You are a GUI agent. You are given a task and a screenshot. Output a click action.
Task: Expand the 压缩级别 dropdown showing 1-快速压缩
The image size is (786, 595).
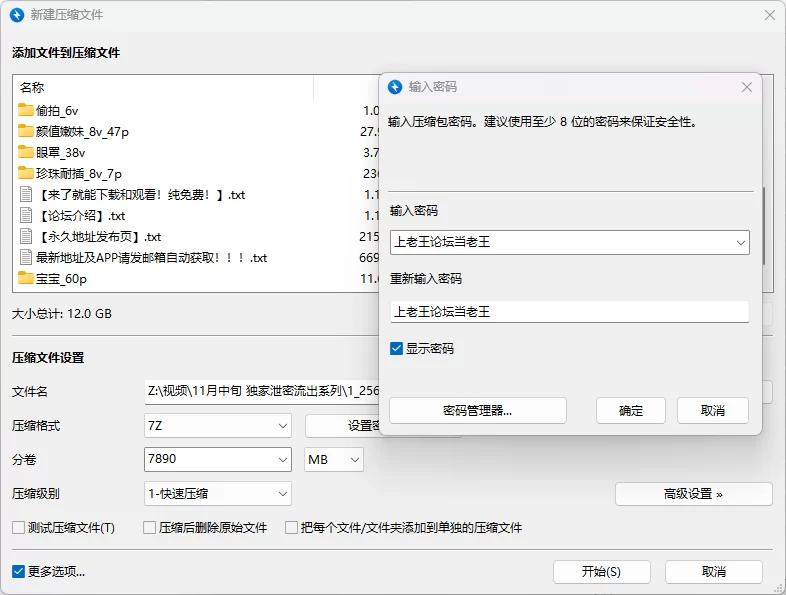pos(218,493)
